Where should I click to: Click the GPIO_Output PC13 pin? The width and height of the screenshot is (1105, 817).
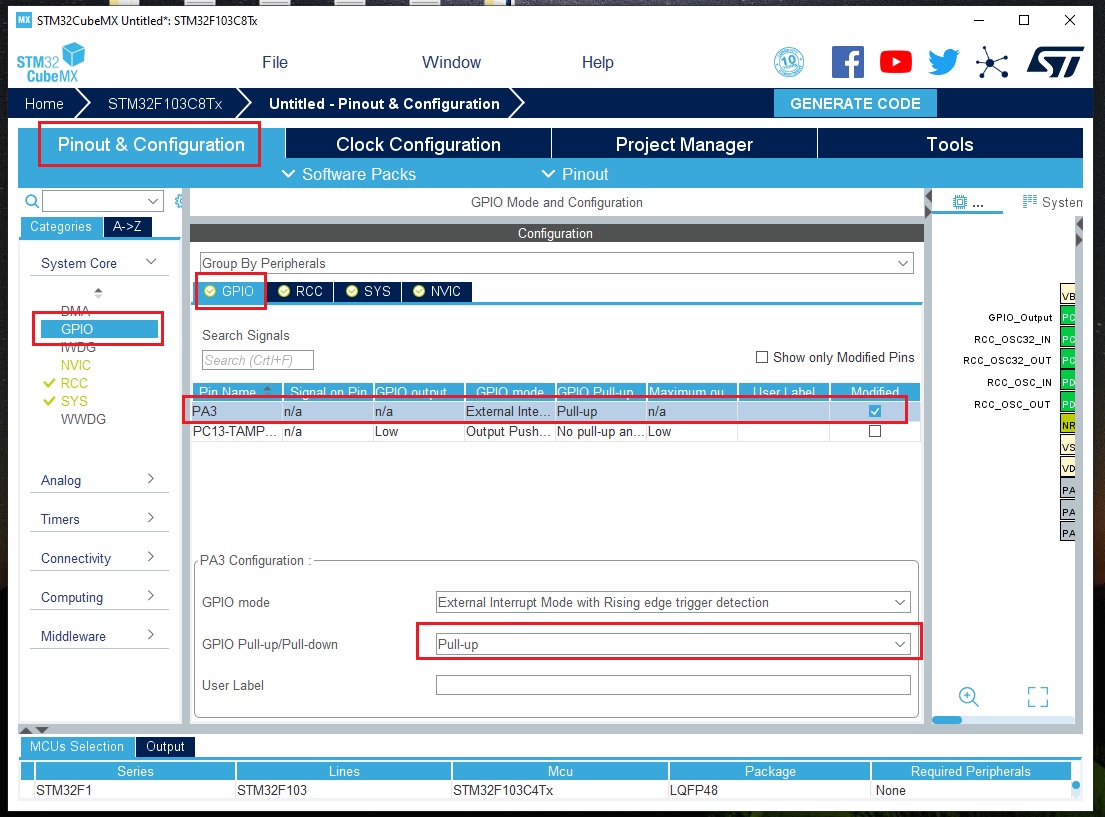tap(1068, 317)
